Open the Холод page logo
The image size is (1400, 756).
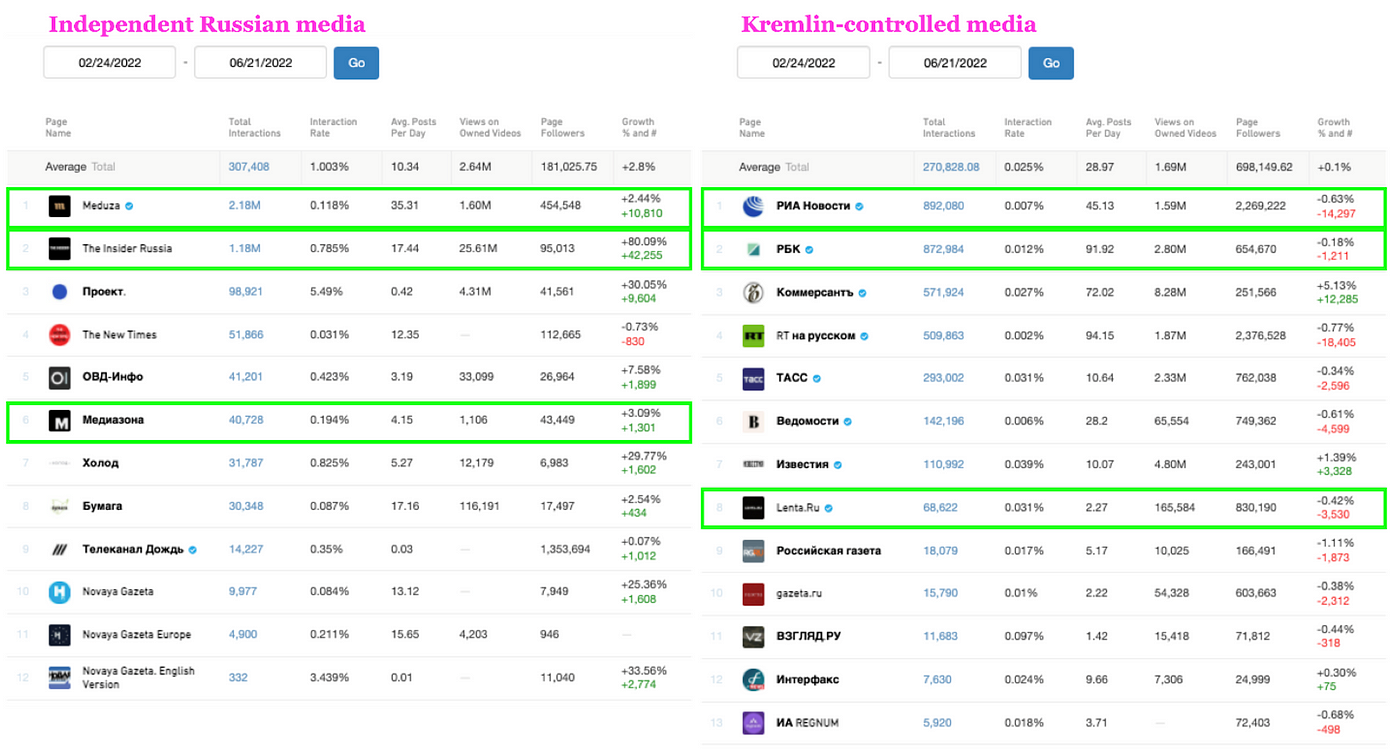pyautogui.click(x=60, y=464)
